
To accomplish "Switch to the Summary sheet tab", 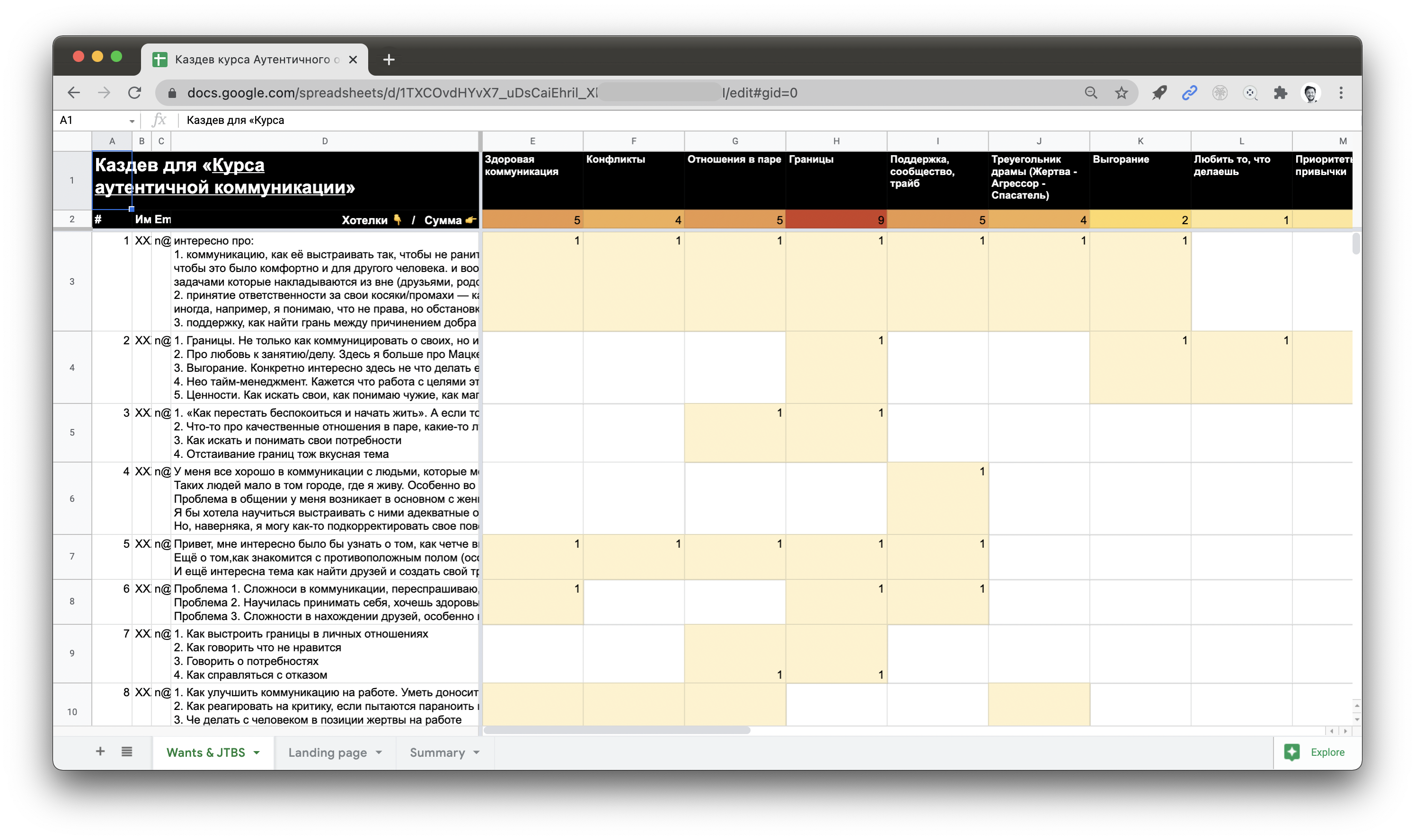I will [436, 752].
